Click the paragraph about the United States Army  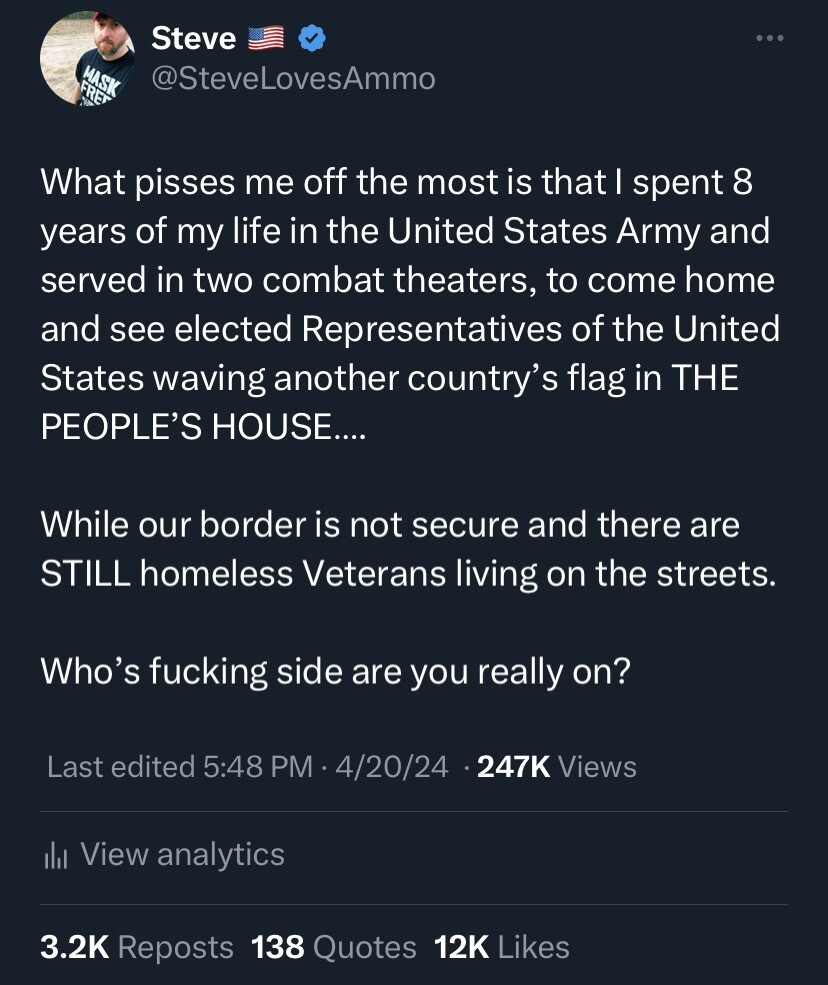pyautogui.click(x=408, y=305)
